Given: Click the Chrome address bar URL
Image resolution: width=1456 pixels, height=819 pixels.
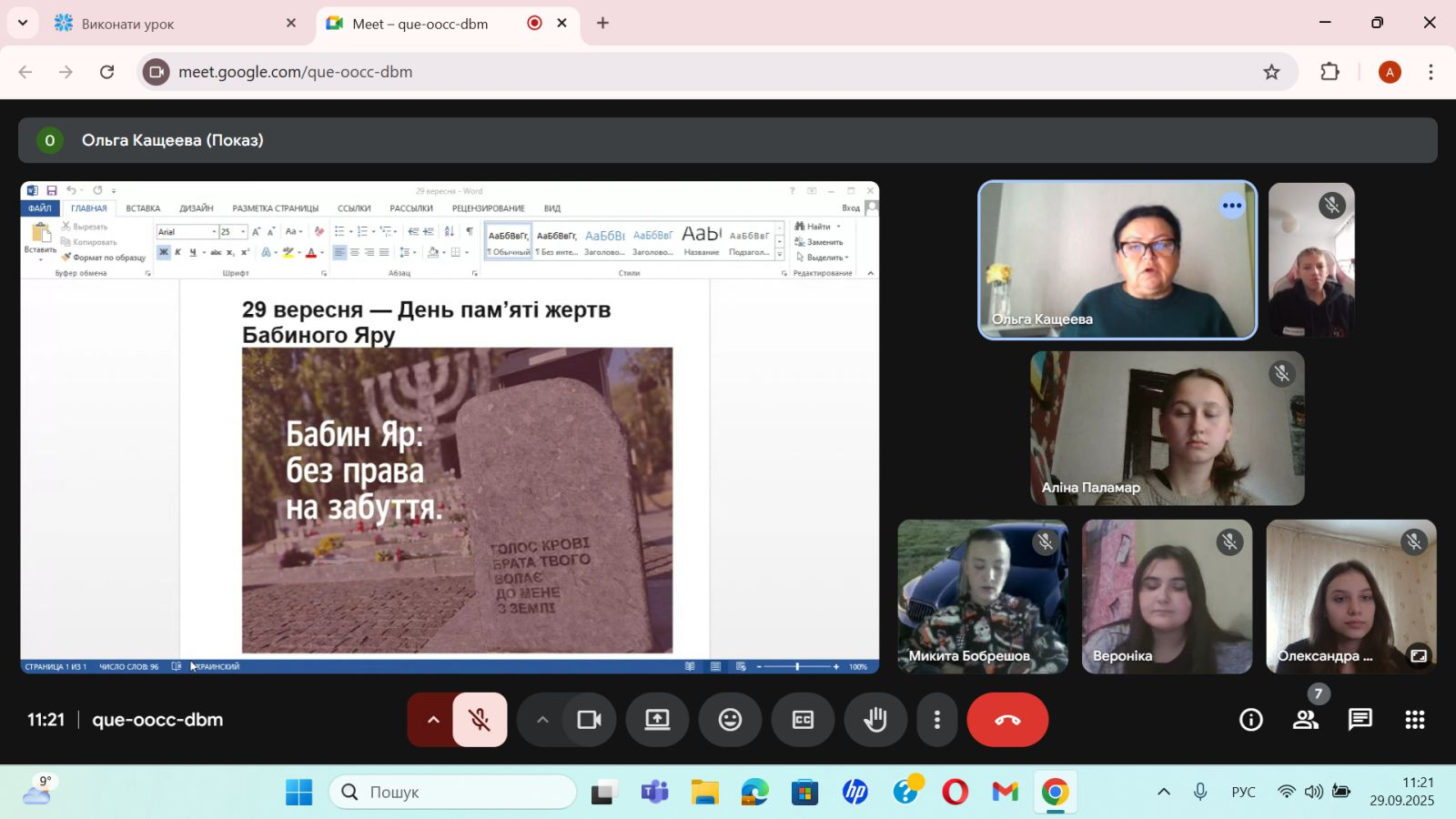Looking at the screenshot, I should [x=295, y=72].
